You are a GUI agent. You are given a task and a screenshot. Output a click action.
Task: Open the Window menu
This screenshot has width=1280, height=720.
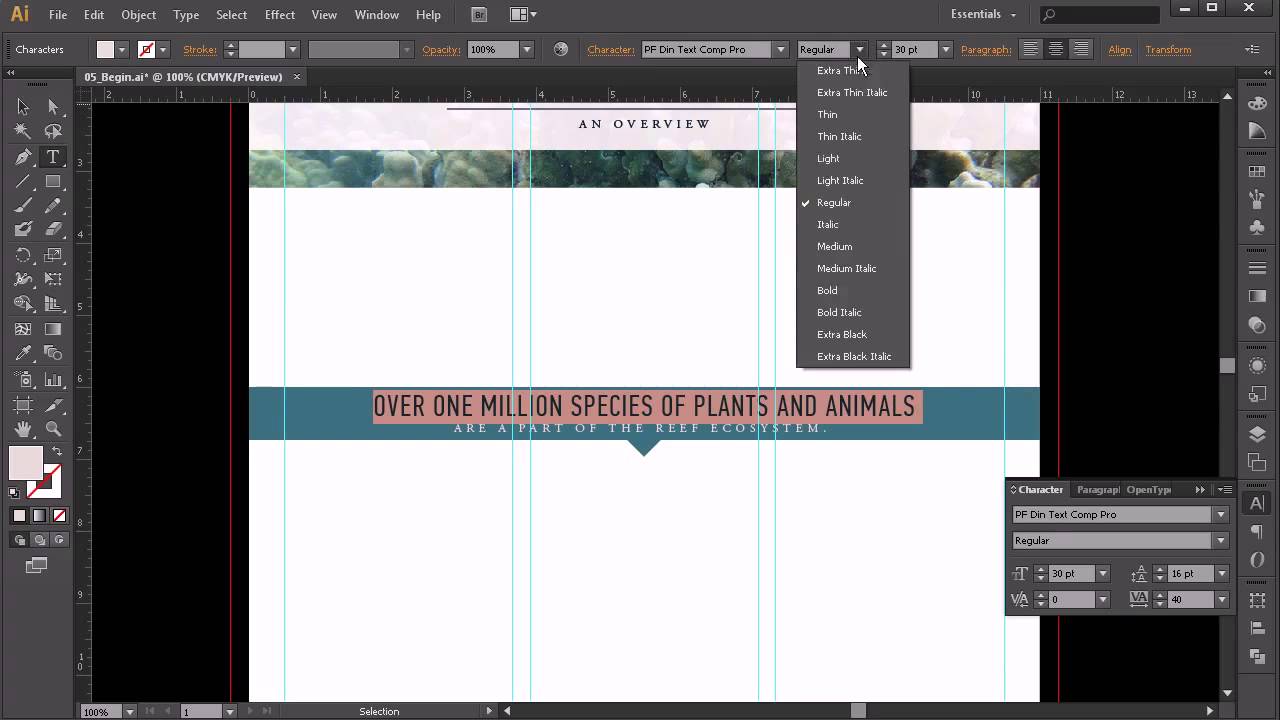[x=377, y=15]
